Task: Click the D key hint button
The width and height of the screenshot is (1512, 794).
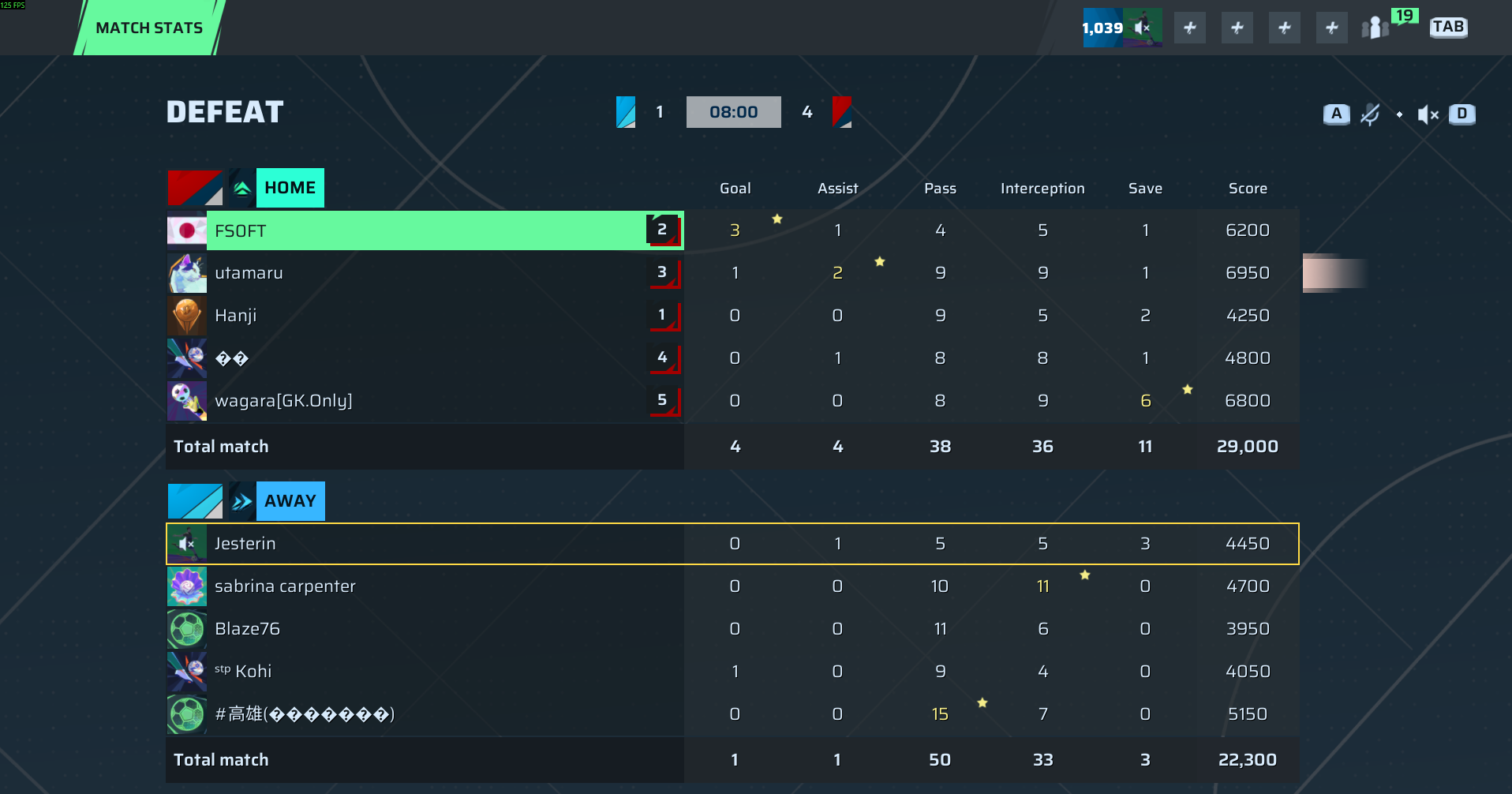Action: point(1462,114)
